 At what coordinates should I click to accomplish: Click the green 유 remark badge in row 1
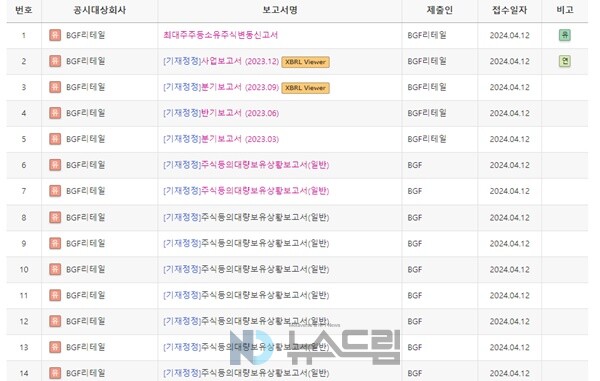pos(565,35)
